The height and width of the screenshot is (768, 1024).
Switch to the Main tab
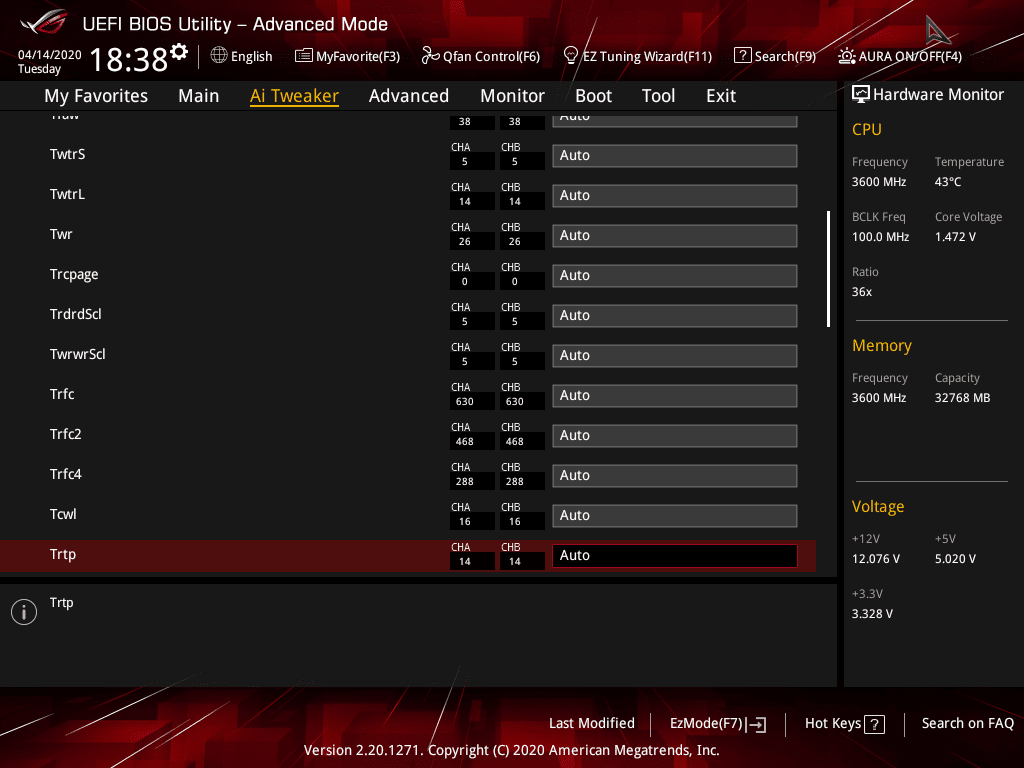199,96
